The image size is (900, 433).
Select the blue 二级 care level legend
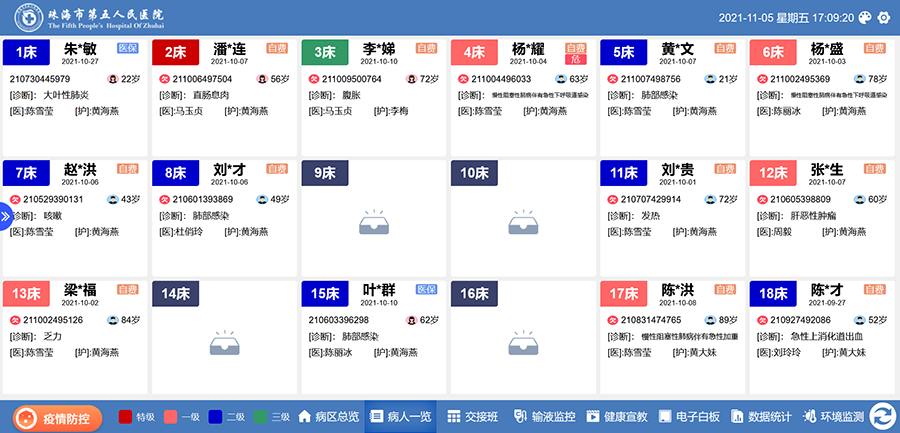click(x=215, y=416)
